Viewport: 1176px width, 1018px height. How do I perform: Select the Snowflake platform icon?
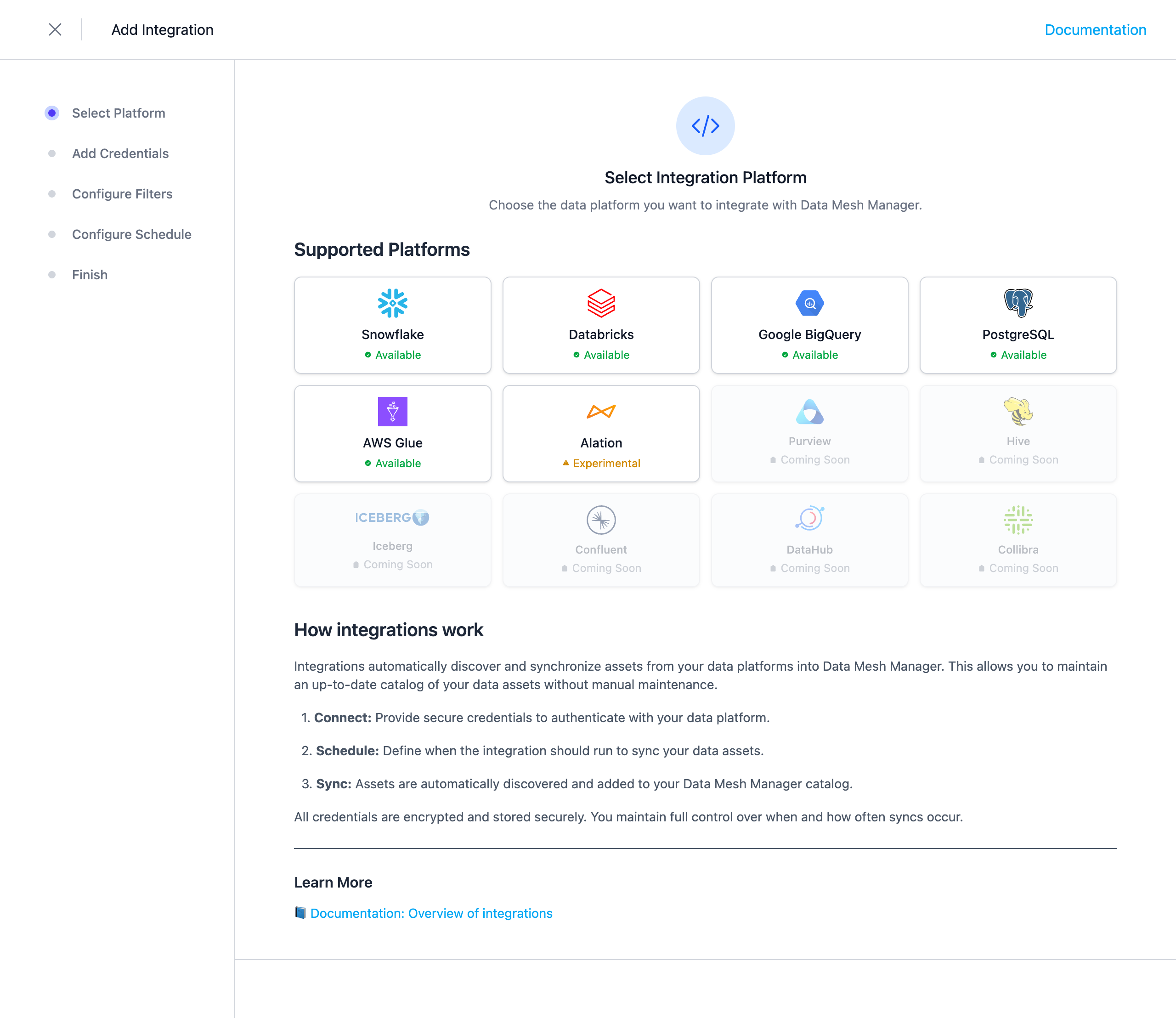click(x=392, y=303)
